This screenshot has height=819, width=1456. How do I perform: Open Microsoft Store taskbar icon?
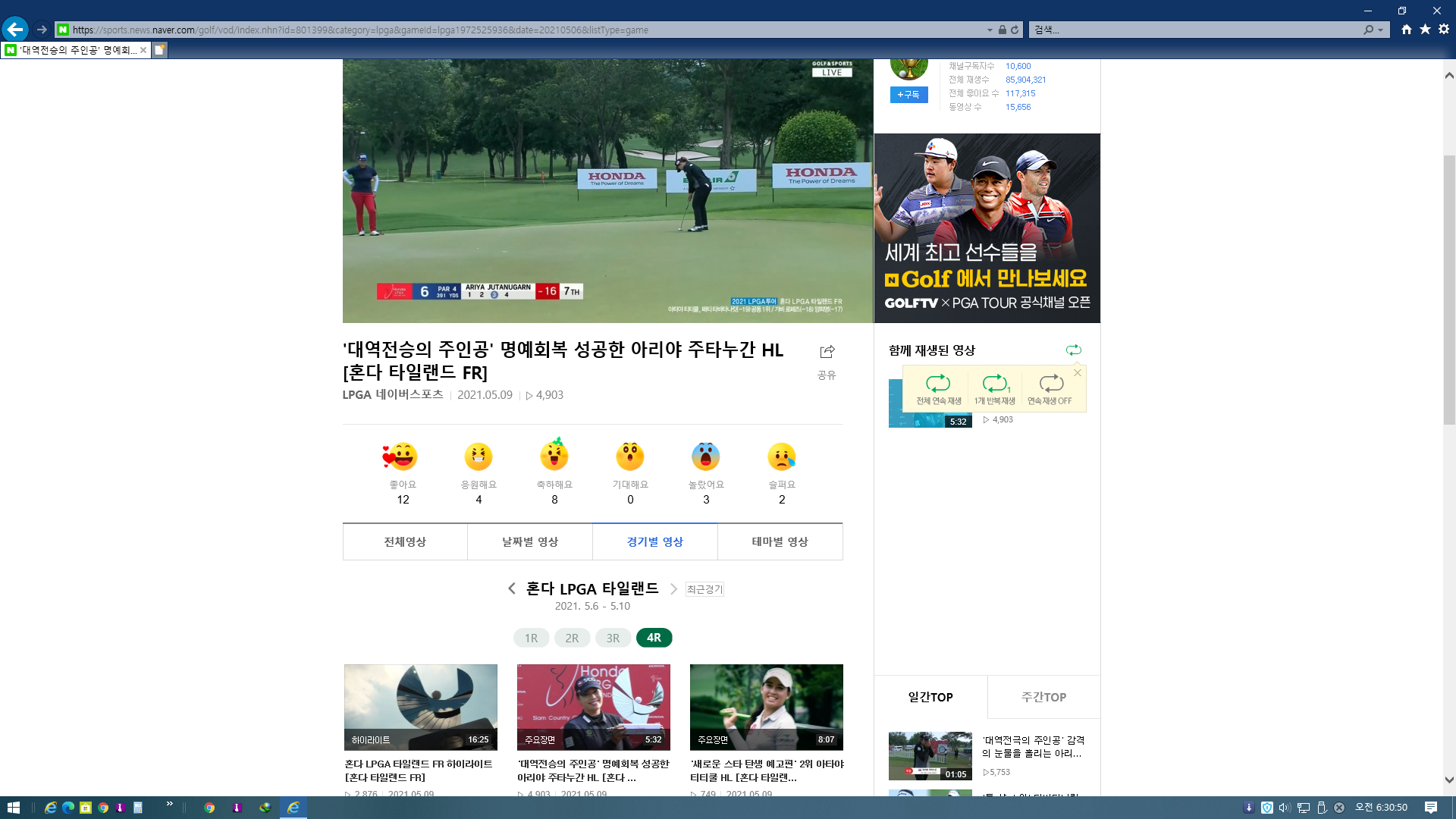[x=86, y=808]
